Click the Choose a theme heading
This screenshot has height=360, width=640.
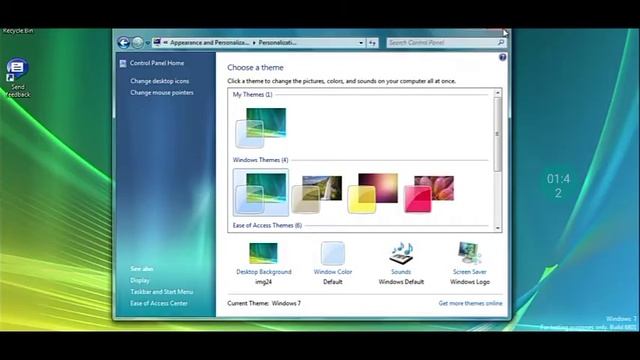pos(256,68)
